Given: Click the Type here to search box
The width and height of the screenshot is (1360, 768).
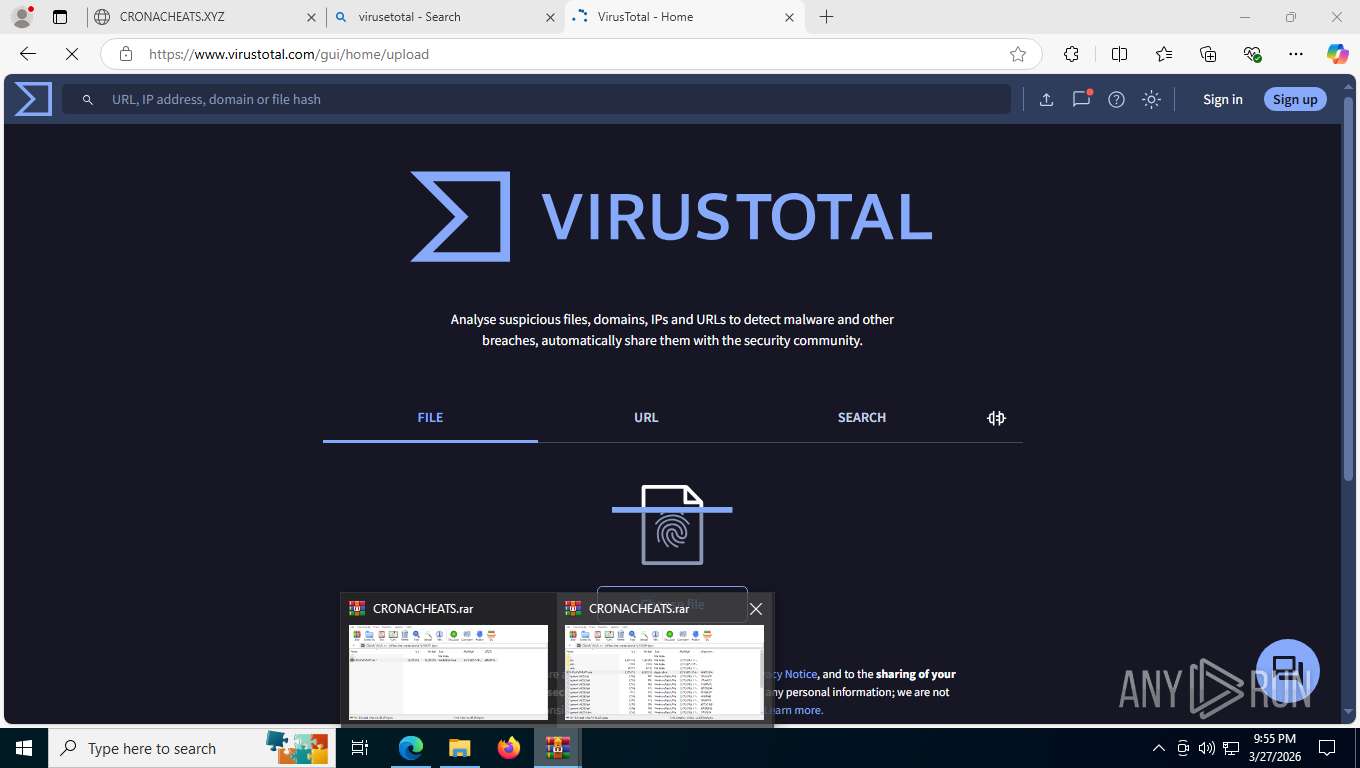Looking at the screenshot, I should [190, 748].
